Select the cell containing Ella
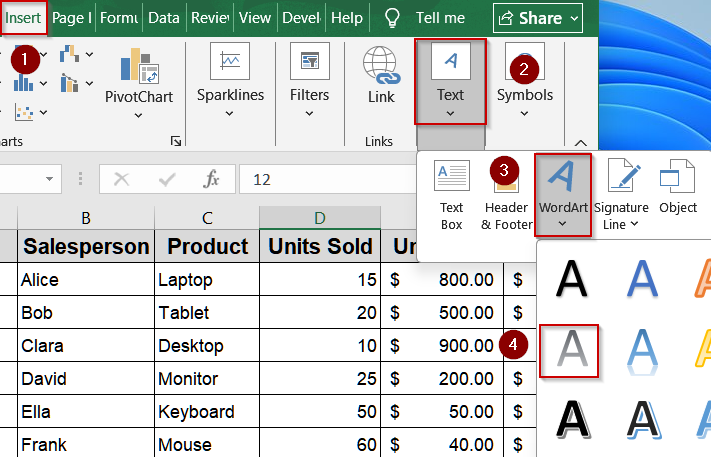Image resolution: width=711 pixels, height=457 pixels. 86,412
